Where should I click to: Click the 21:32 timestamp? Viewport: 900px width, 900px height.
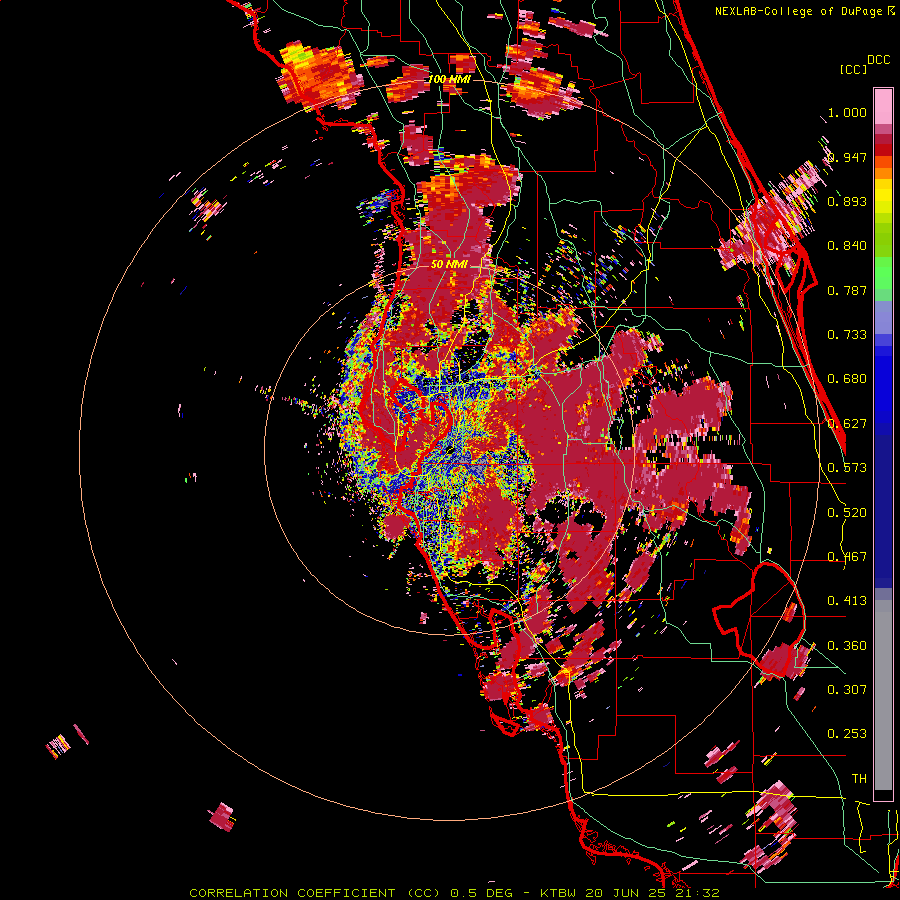point(697,893)
